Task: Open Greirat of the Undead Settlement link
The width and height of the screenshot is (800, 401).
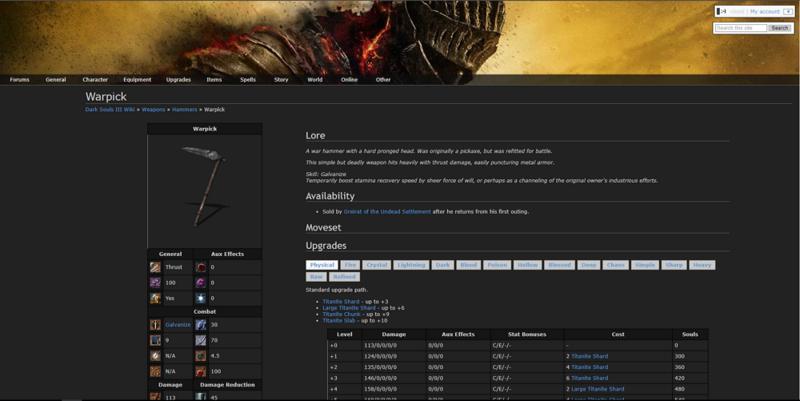Action: (387, 211)
